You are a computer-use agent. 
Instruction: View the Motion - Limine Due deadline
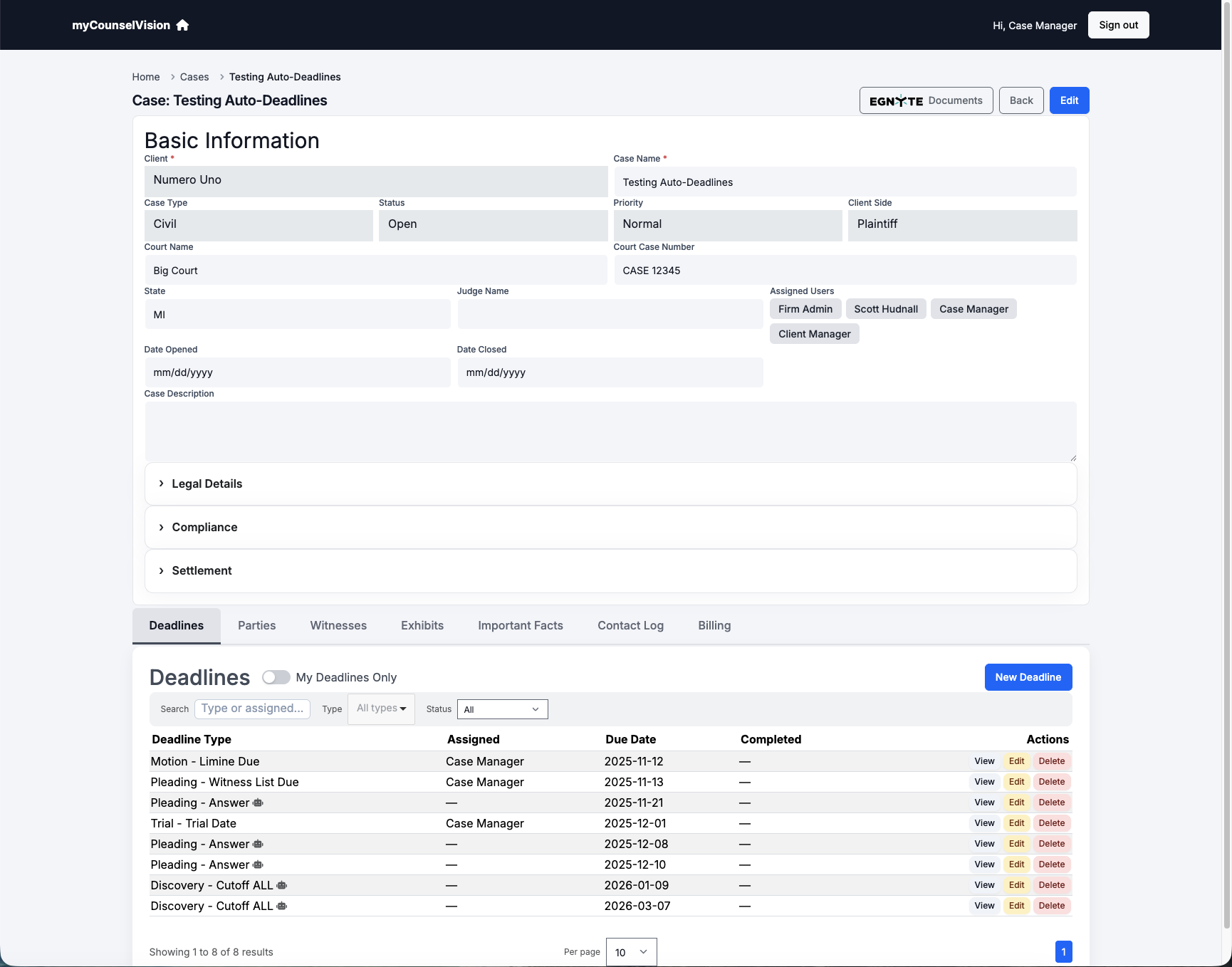pos(984,761)
